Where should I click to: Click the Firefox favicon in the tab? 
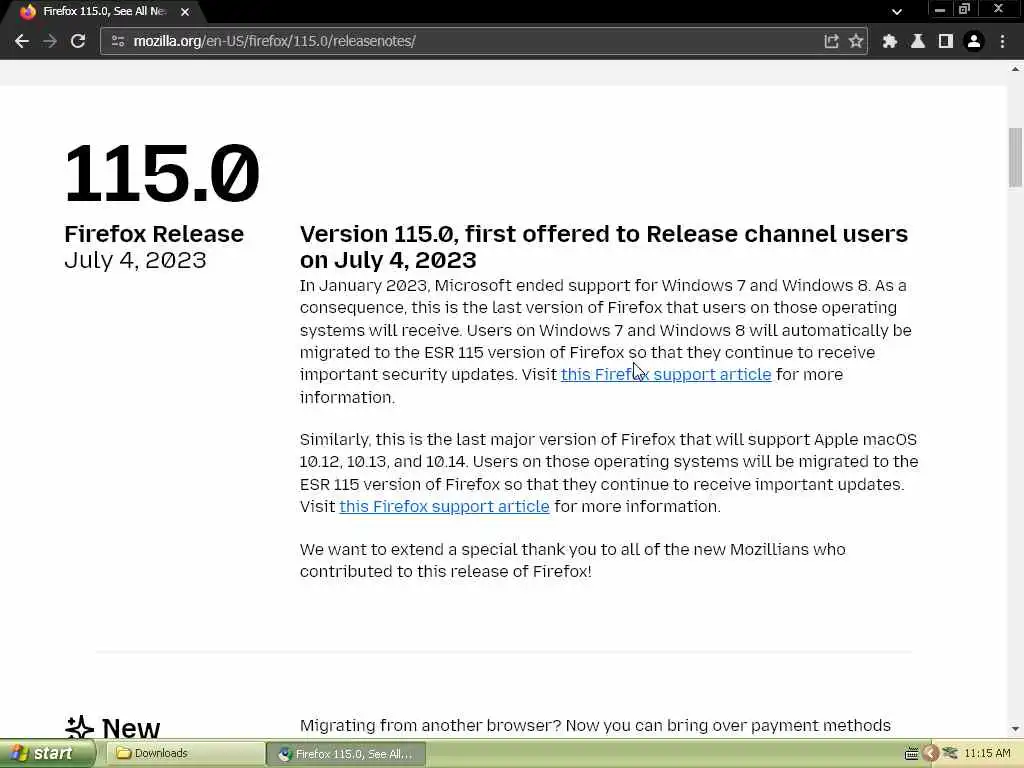point(27,11)
